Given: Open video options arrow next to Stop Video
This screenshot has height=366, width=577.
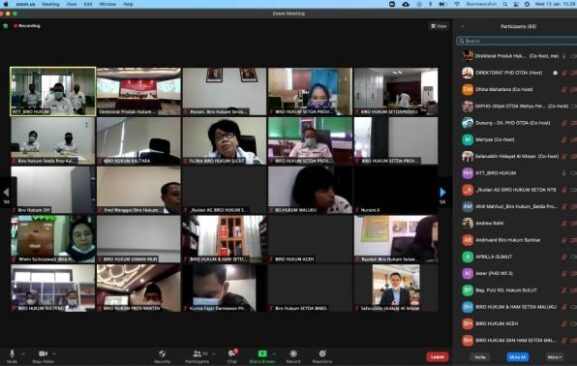Looking at the screenshot, I should click(x=54, y=354).
